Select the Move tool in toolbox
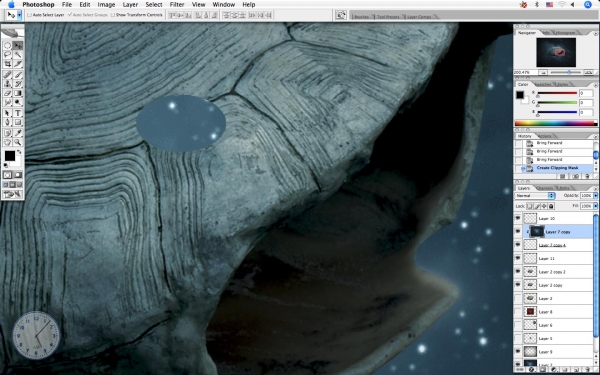Viewport: 600px width, 375px height. [x=18, y=46]
